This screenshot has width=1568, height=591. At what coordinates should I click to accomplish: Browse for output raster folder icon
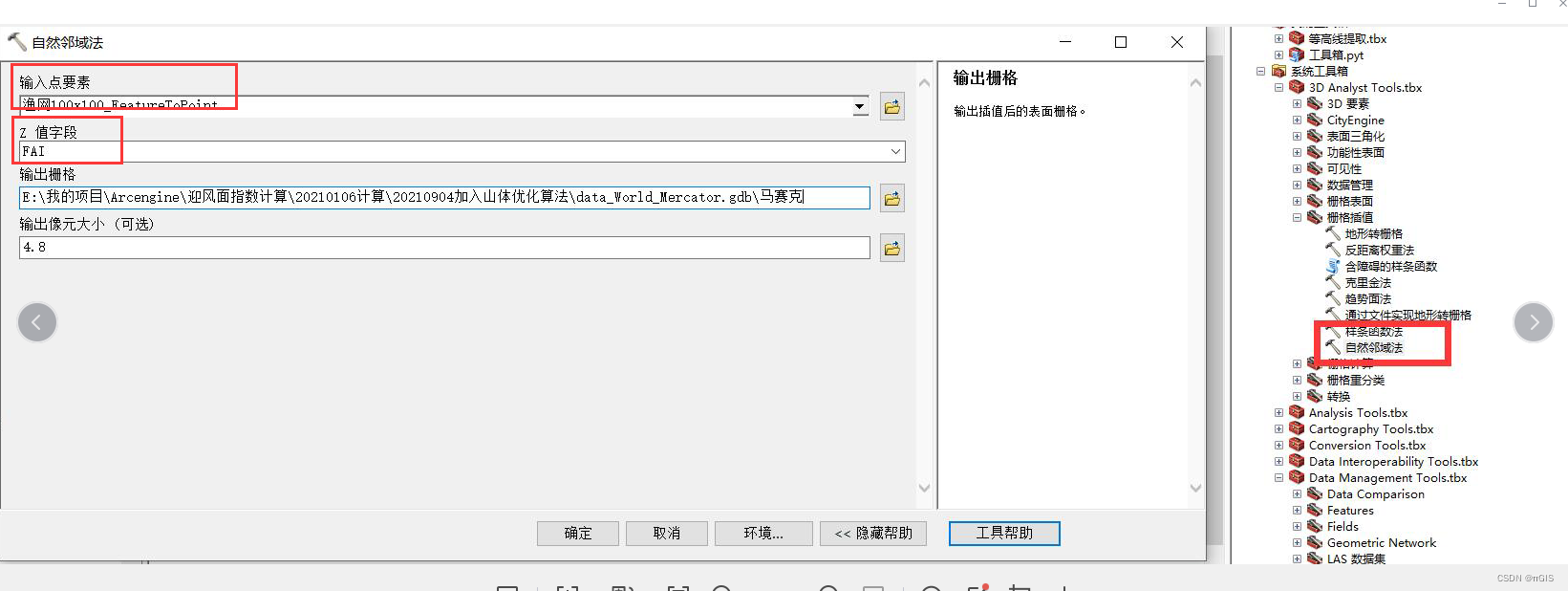(892, 198)
